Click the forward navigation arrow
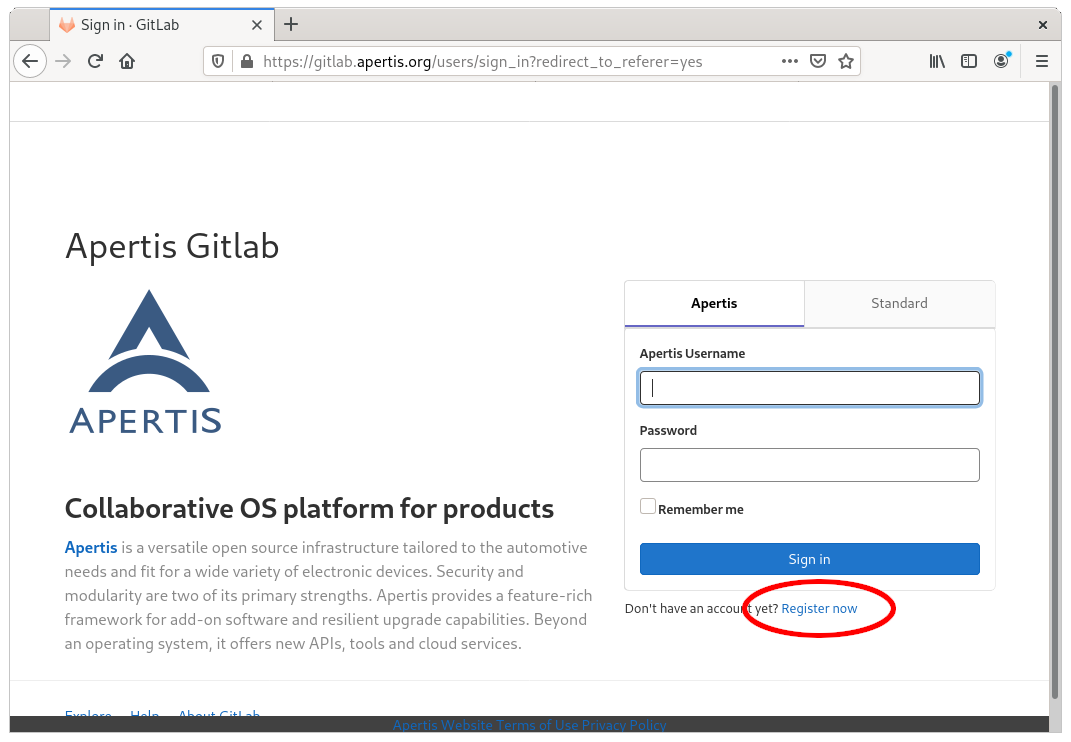The image size is (1071, 742). tap(64, 61)
